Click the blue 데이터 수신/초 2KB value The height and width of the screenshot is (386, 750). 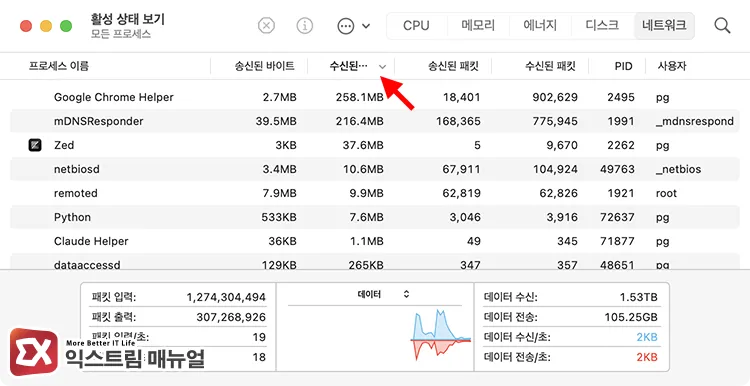(647, 337)
